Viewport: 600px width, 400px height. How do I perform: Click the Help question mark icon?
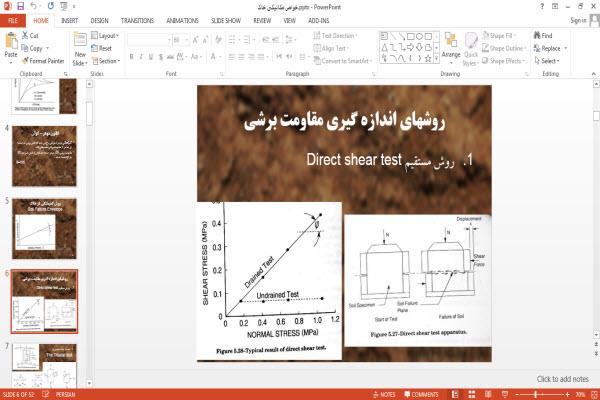[542, 7]
